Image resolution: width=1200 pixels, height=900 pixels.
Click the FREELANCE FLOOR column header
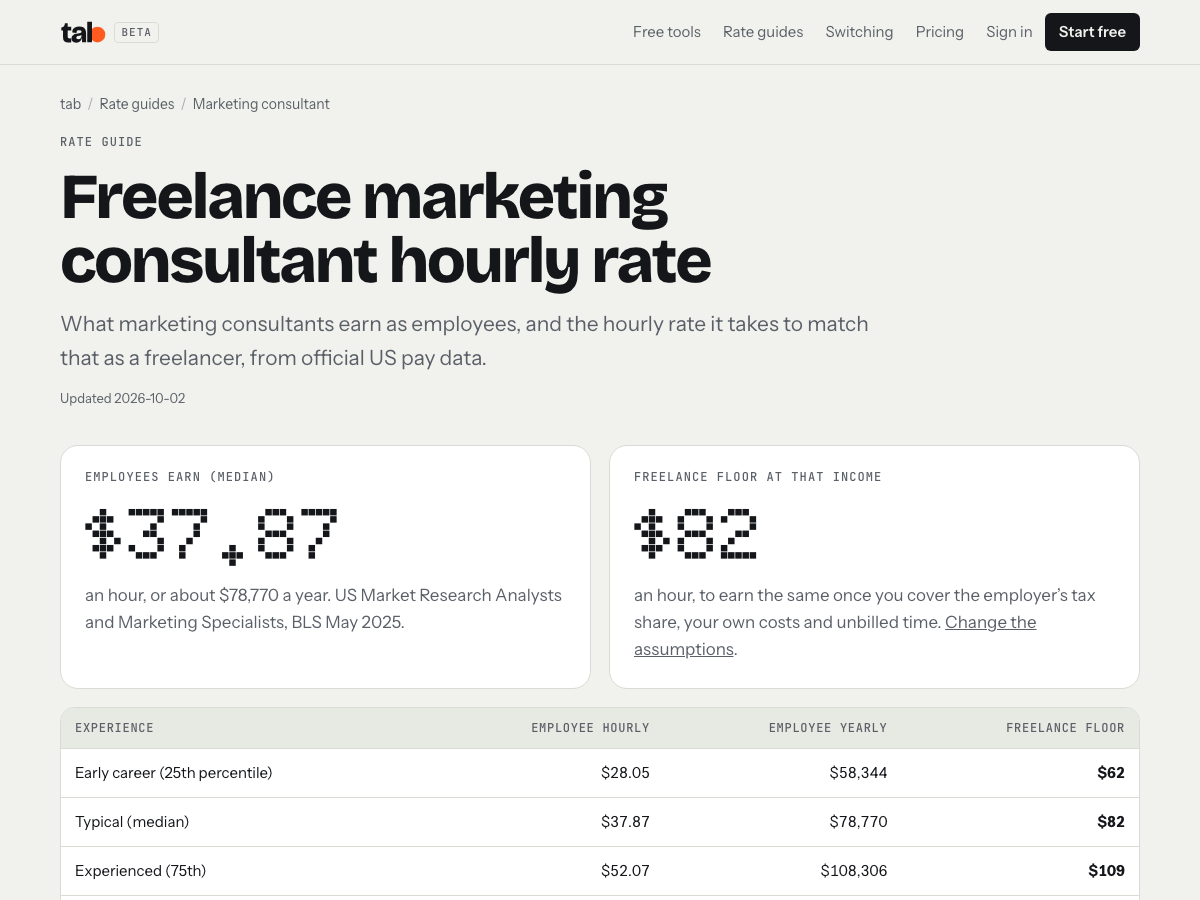click(1065, 728)
